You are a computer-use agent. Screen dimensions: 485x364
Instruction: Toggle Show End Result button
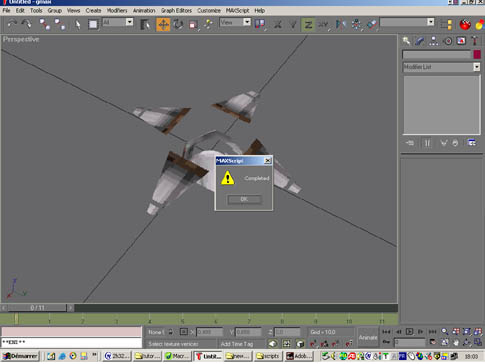[427, 143]
